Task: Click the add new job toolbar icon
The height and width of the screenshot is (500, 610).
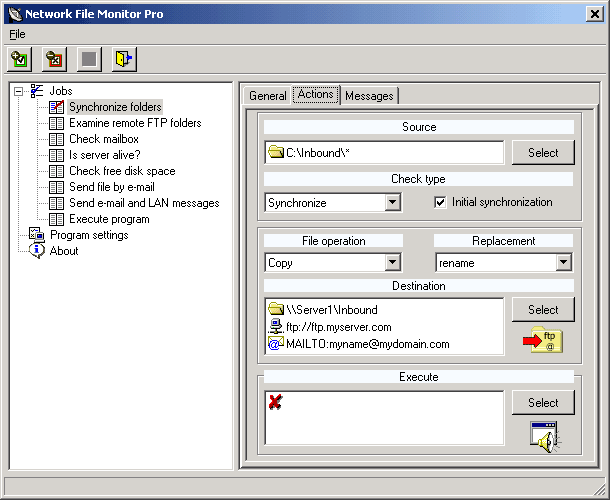Action: [19, 60]
